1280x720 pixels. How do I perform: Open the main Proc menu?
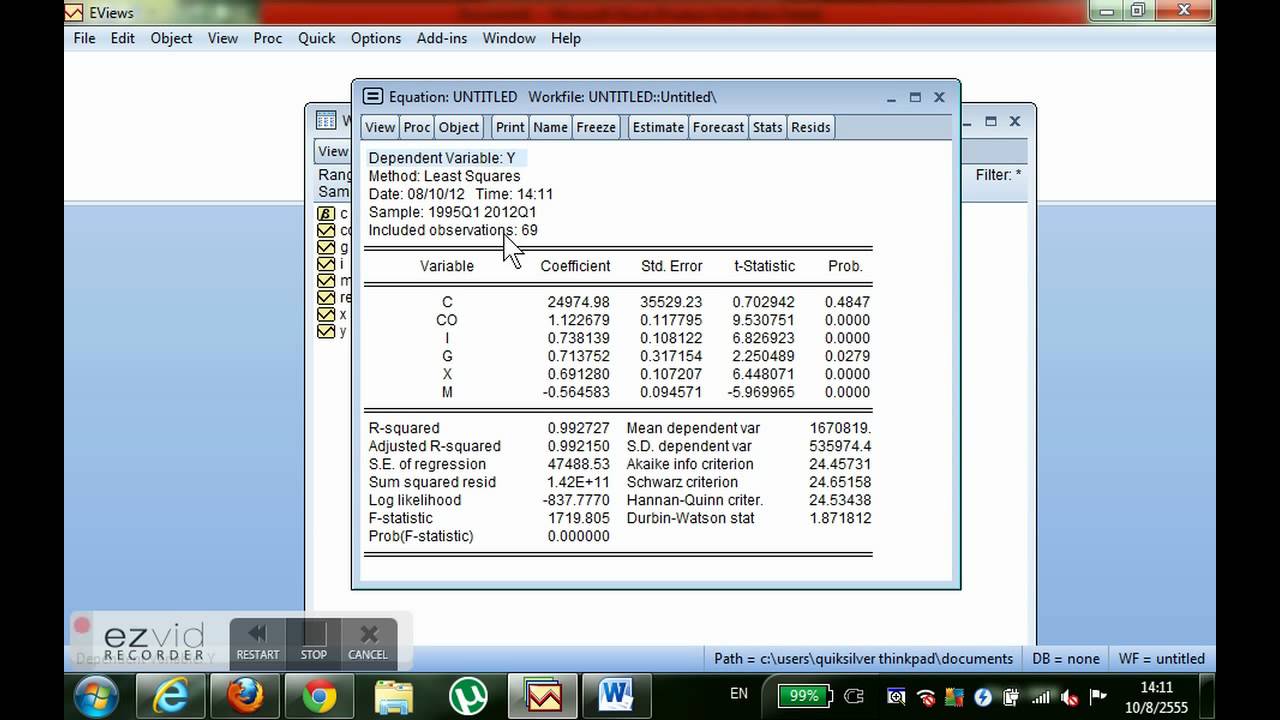coord(268,38)
